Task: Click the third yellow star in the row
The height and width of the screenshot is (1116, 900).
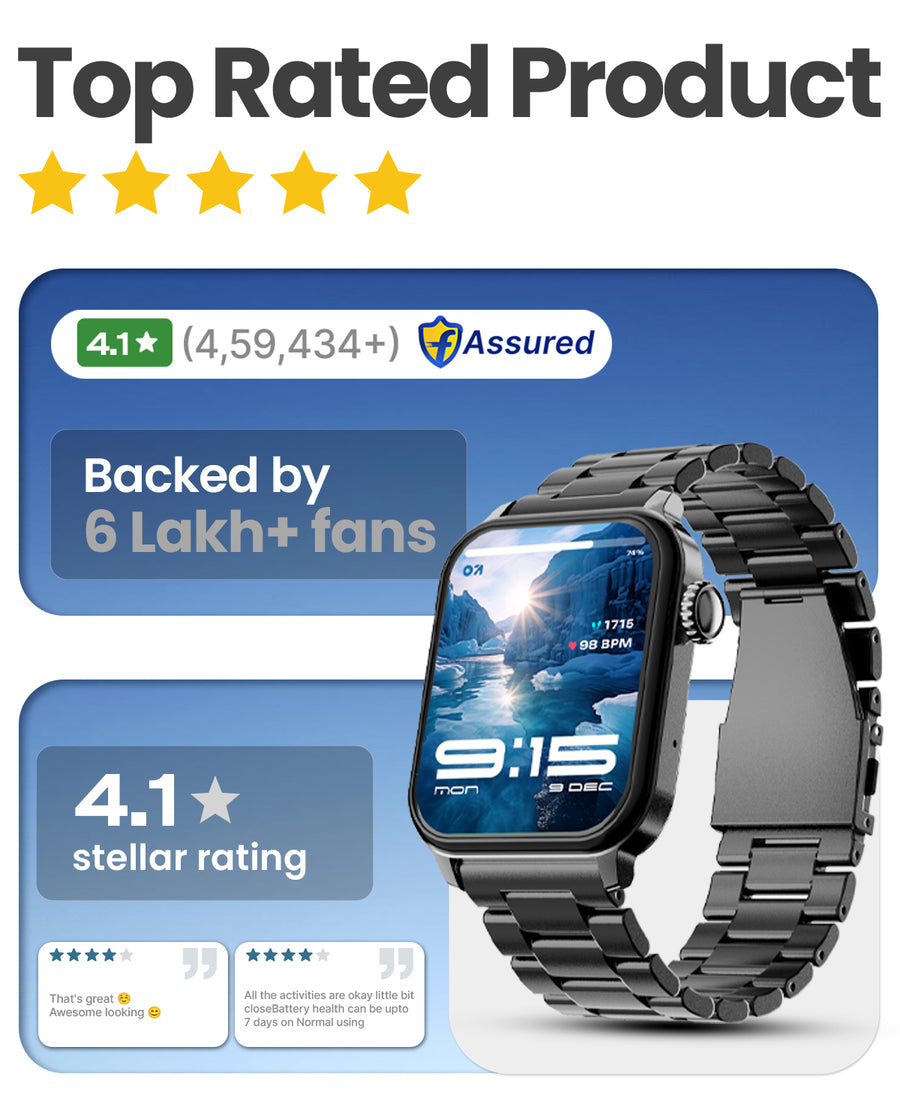Action: click(220, 182)
